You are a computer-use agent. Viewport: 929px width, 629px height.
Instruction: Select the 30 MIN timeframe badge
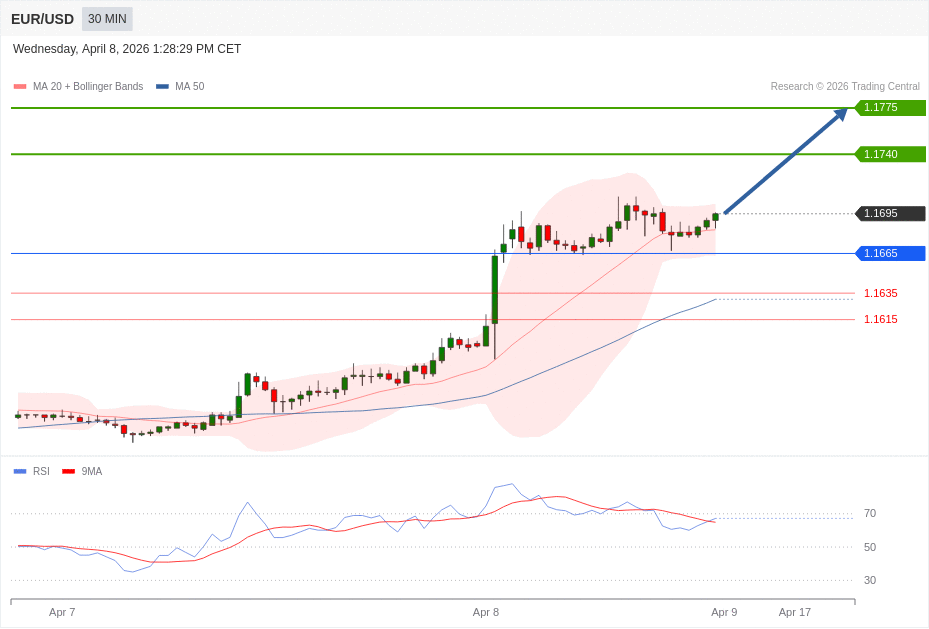pyautogui.click(x=107, y=19)
